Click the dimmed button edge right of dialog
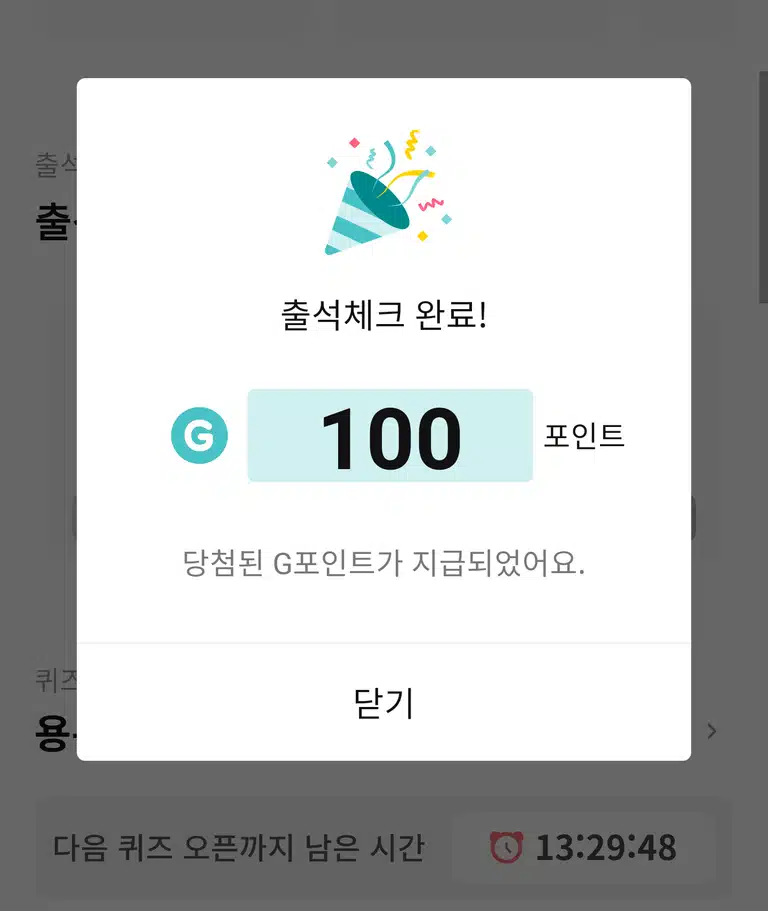Screen dimensions: 768x911 693,517
